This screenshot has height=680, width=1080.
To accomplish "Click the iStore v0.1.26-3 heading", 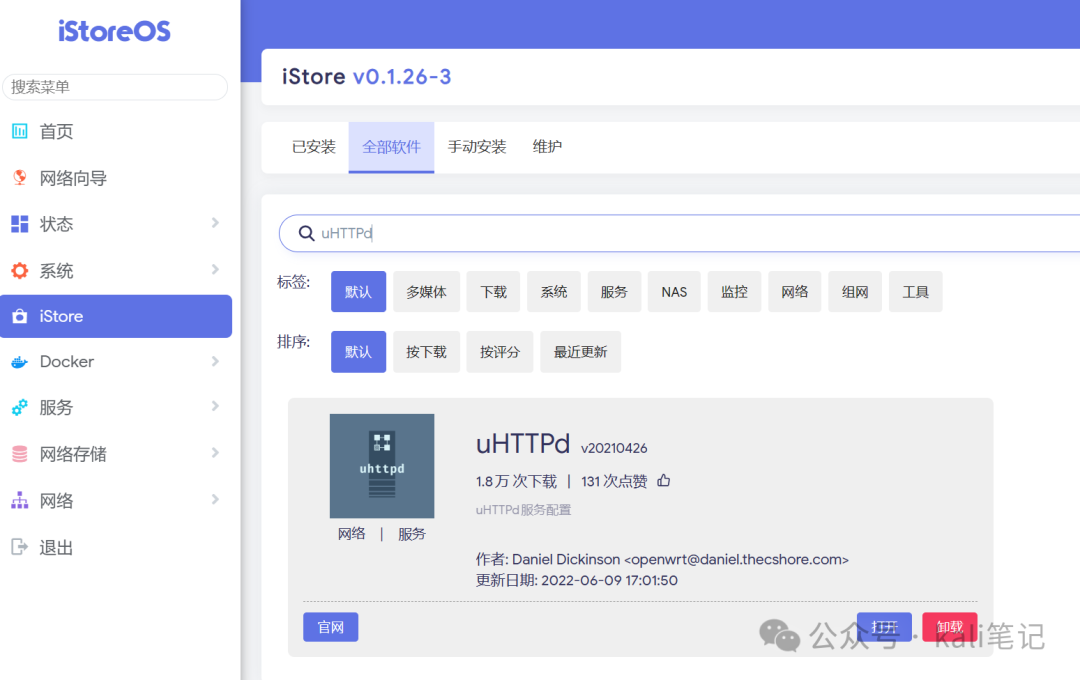I will pos(366,76).
